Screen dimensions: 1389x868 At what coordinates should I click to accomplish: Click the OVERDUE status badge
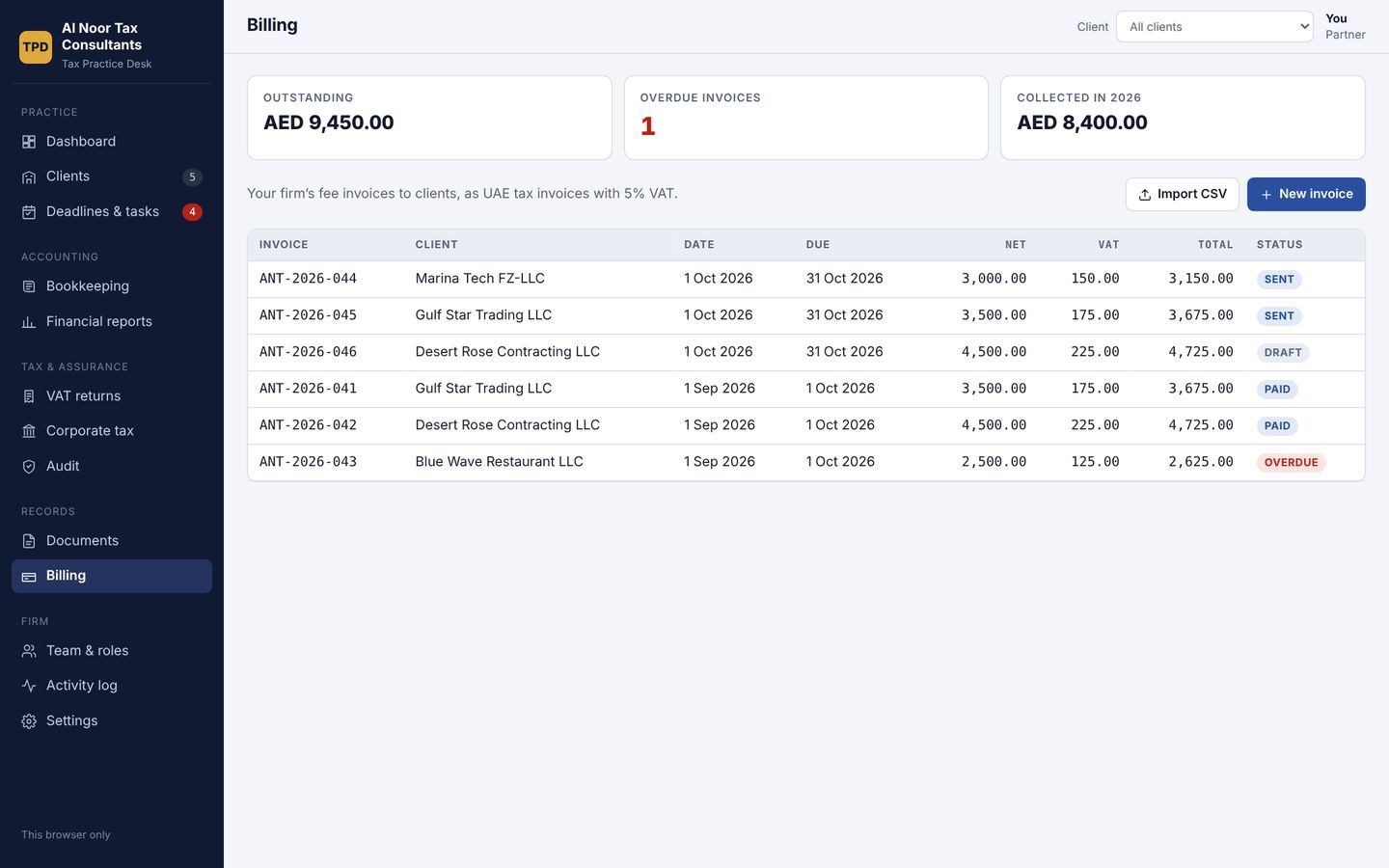[x=1291, y=463]
